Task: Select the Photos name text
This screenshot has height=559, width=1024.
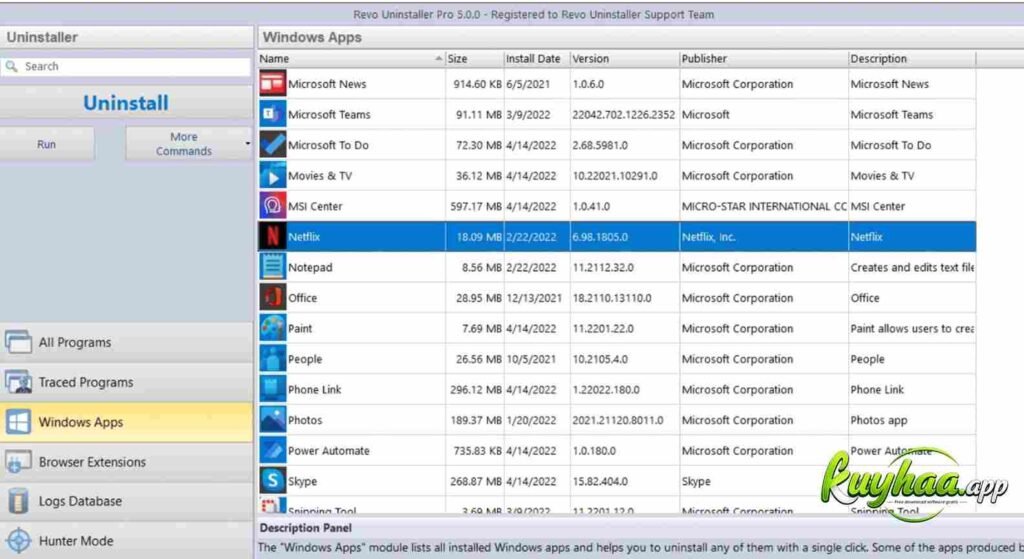Action: 305,421
